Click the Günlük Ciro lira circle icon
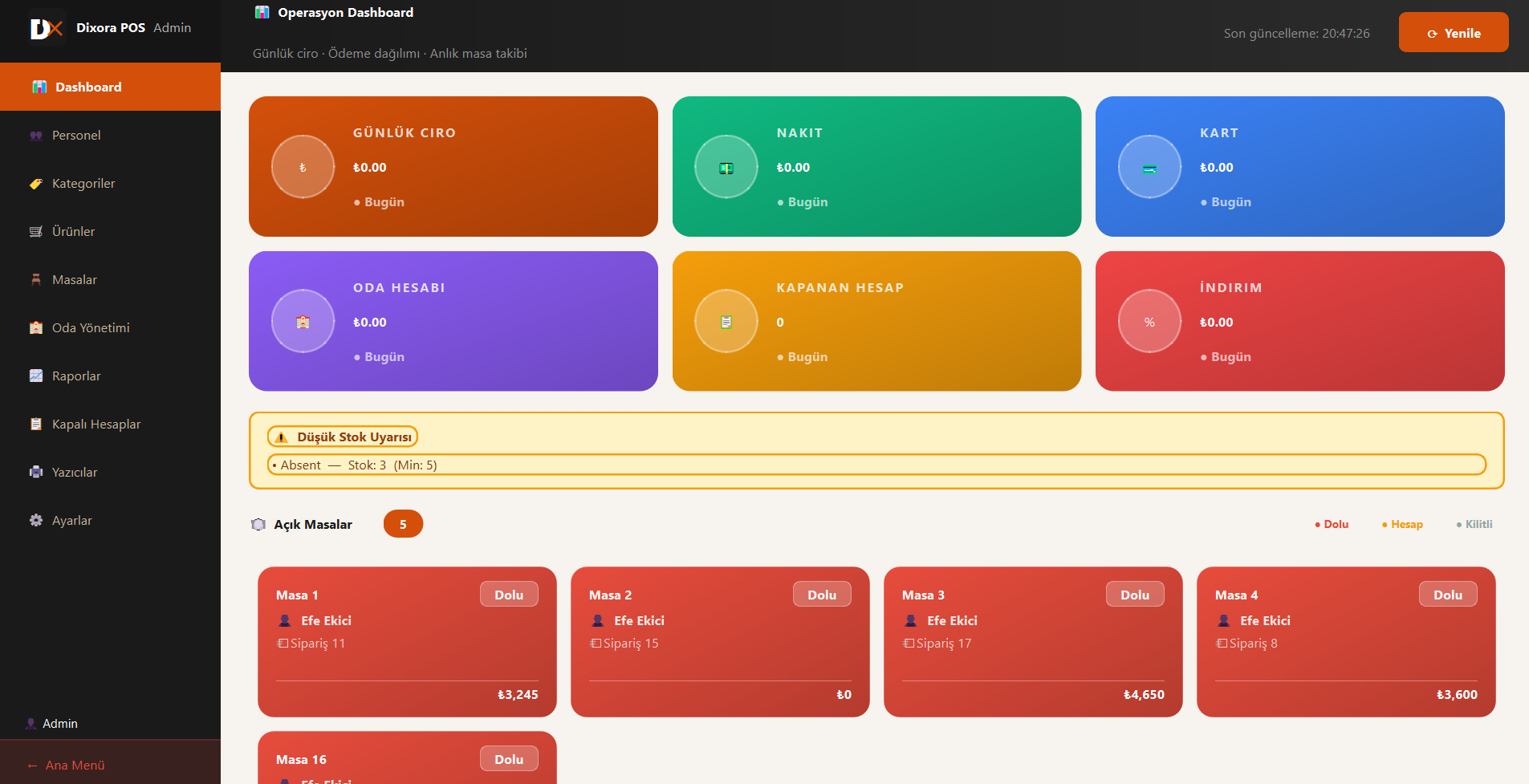Viewport: 1529px width, 784px height. [x=303, y=167]
